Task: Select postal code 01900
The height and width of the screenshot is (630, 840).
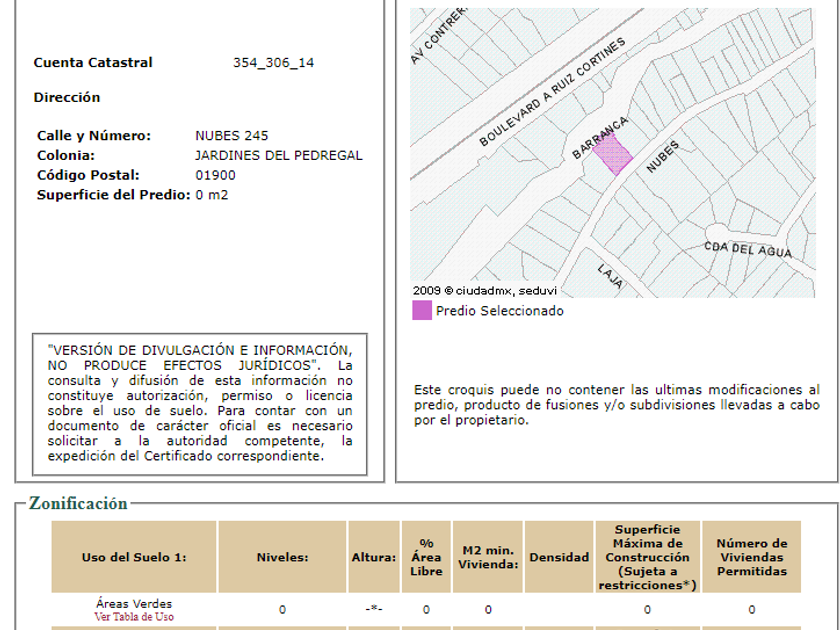Action: pos(215,175)
